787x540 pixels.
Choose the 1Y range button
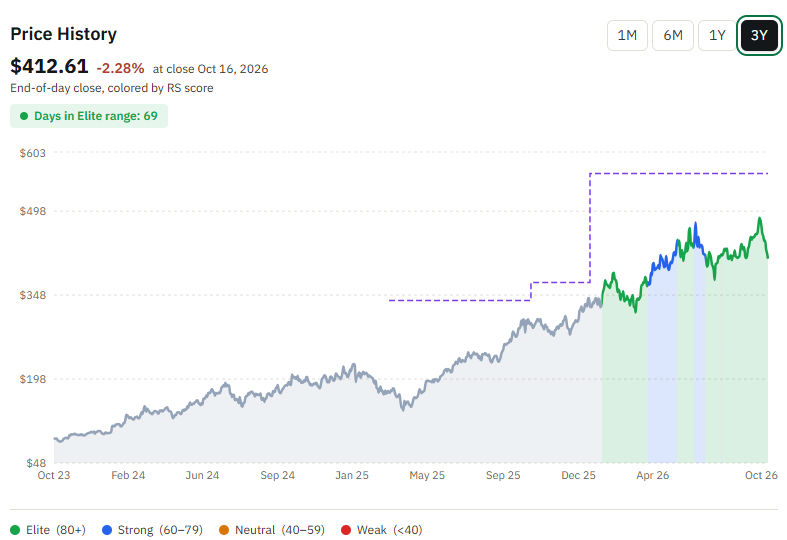(x=717, y=35)
